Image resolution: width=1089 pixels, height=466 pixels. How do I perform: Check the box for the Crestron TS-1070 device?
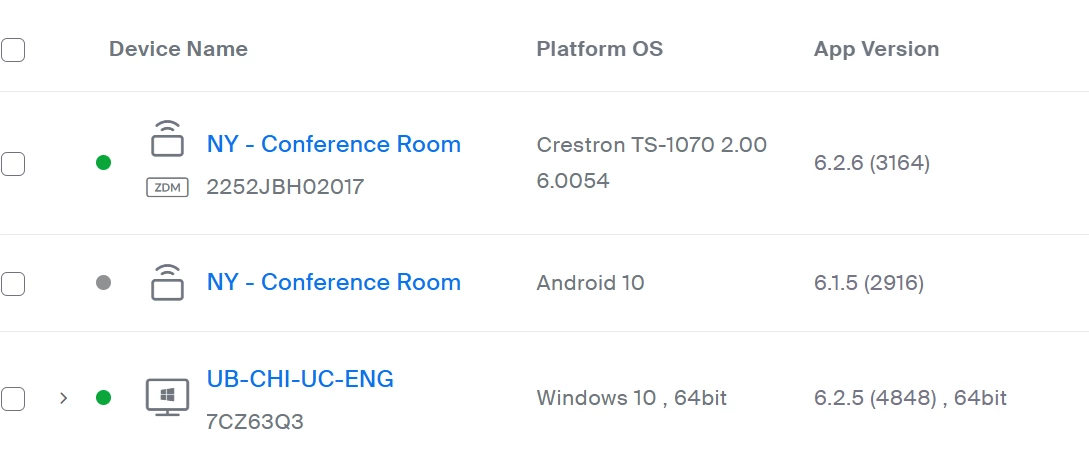point(13,163)
